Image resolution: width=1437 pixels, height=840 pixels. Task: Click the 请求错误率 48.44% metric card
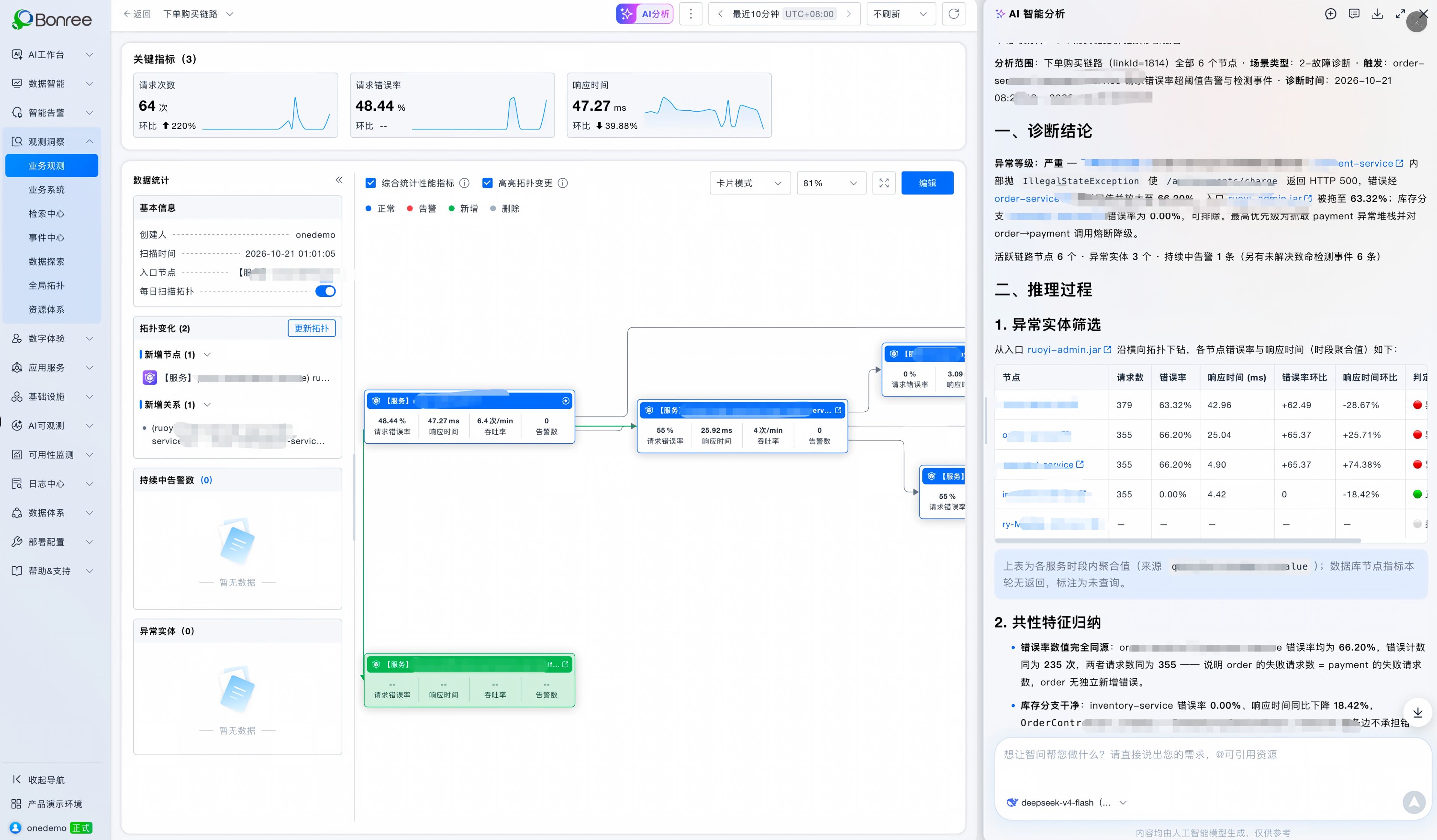point(452,105)
